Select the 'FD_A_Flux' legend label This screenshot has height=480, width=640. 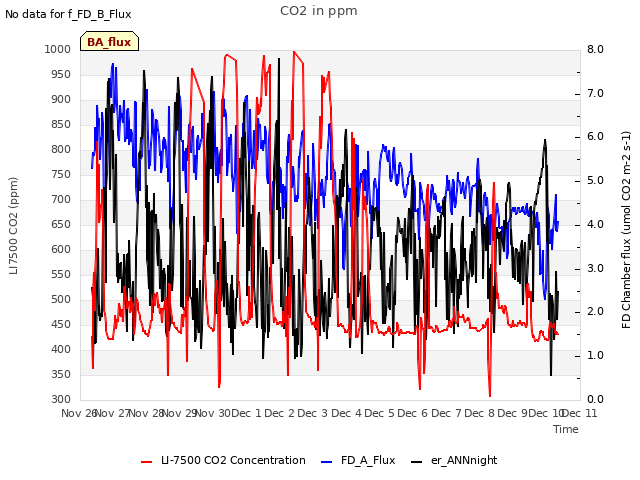[368, 460]
